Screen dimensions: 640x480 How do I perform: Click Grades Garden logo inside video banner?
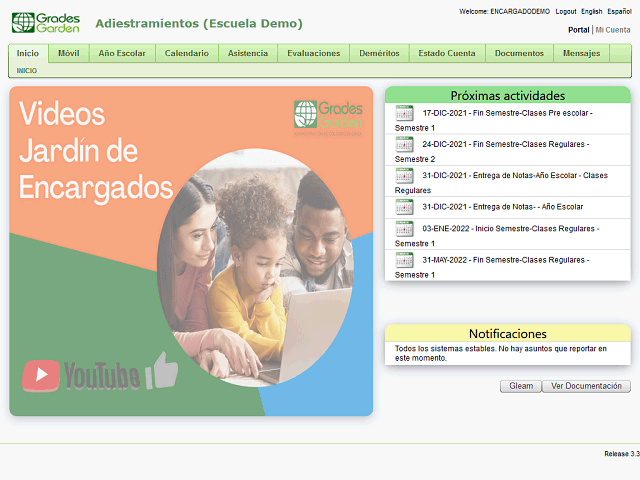point(328,118)
